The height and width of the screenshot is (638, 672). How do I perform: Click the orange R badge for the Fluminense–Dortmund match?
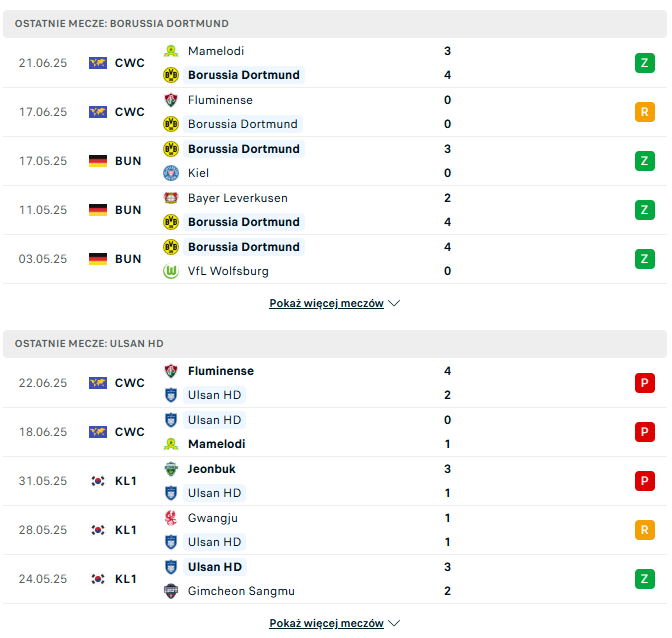tap(645, 112)
